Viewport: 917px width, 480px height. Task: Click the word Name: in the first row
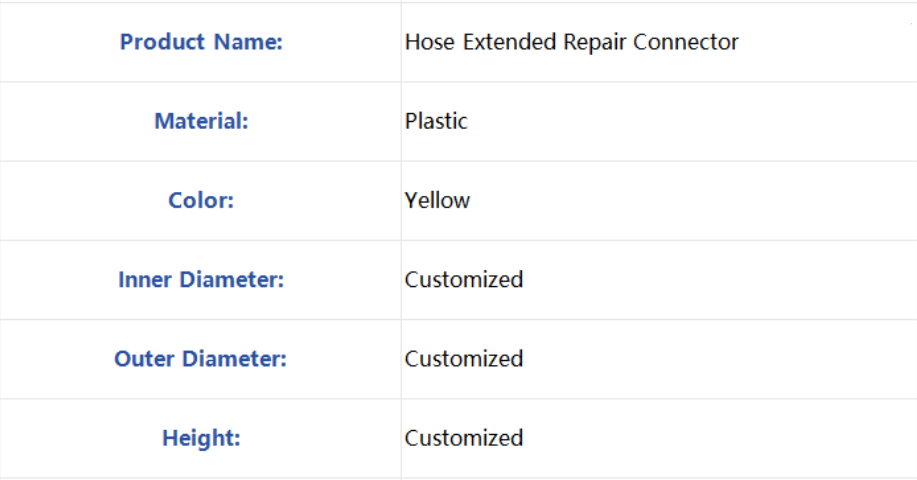248,42
